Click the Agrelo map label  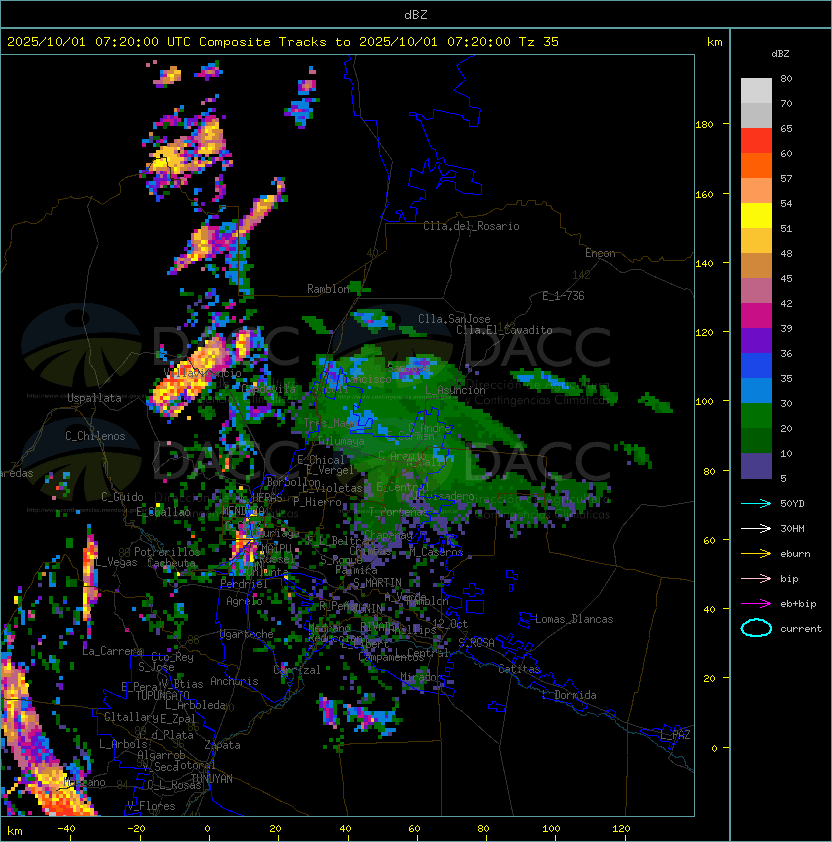pos(244,601)
